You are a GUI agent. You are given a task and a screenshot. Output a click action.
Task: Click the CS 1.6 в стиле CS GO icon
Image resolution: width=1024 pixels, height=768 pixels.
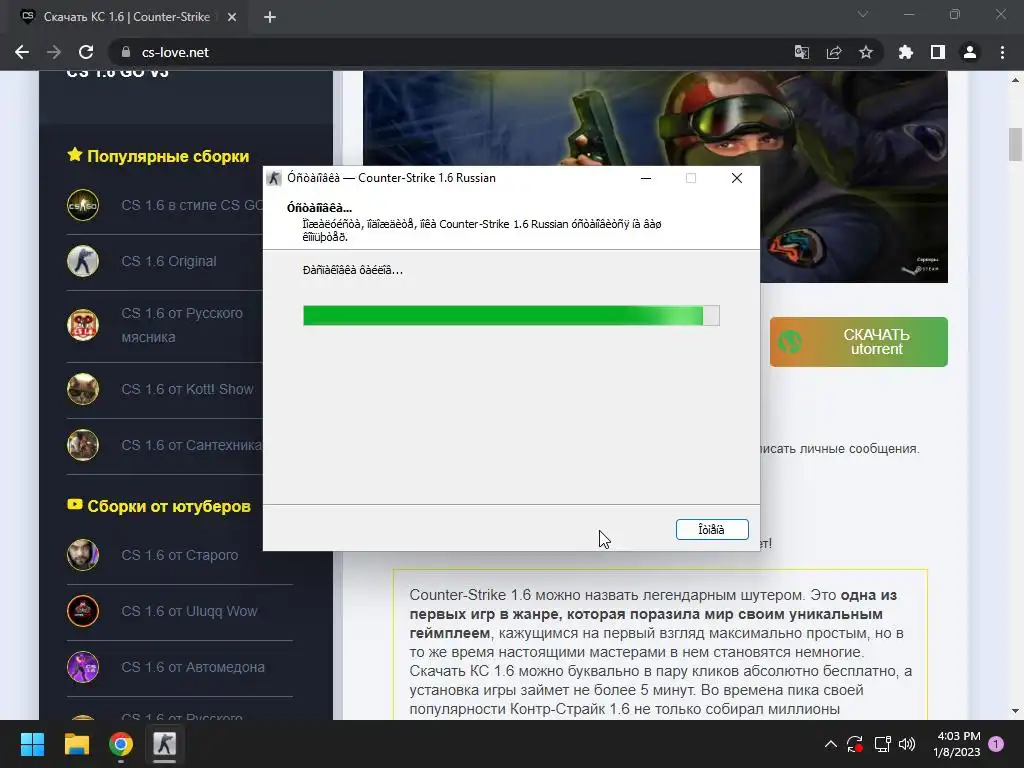point(83,205)
